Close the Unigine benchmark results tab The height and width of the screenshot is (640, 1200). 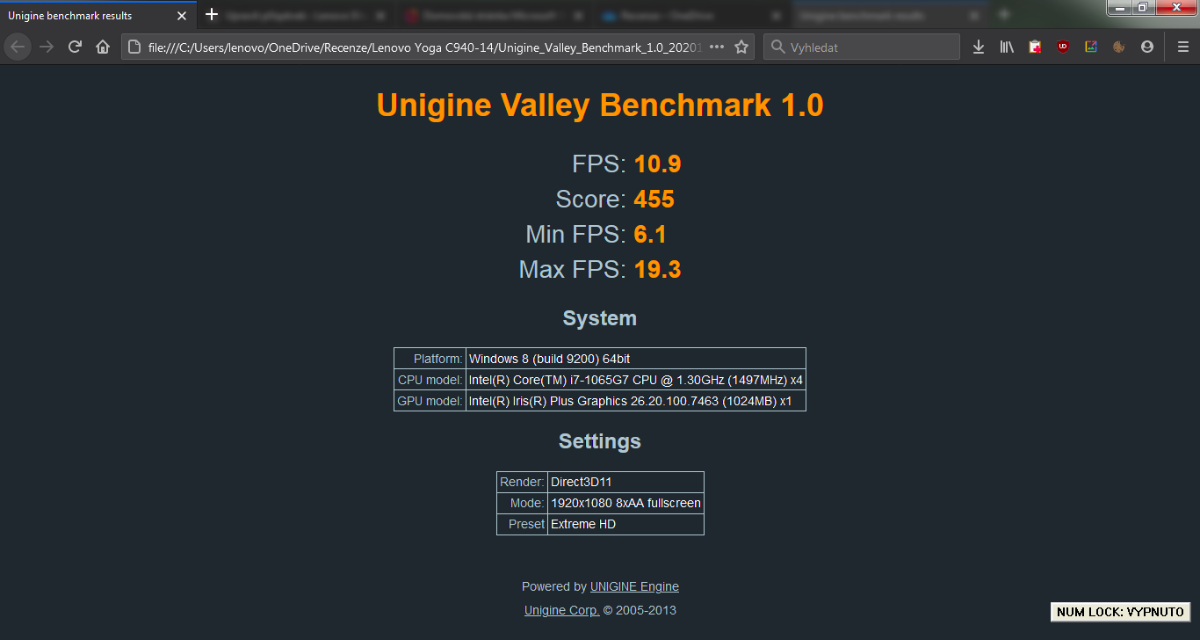182,15
